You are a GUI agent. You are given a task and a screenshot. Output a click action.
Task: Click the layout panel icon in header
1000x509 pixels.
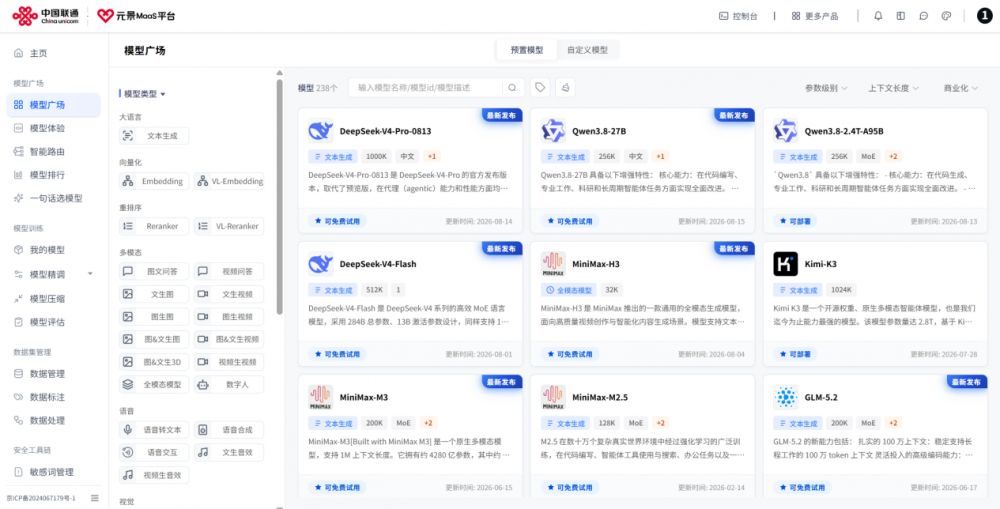[901, 16]
